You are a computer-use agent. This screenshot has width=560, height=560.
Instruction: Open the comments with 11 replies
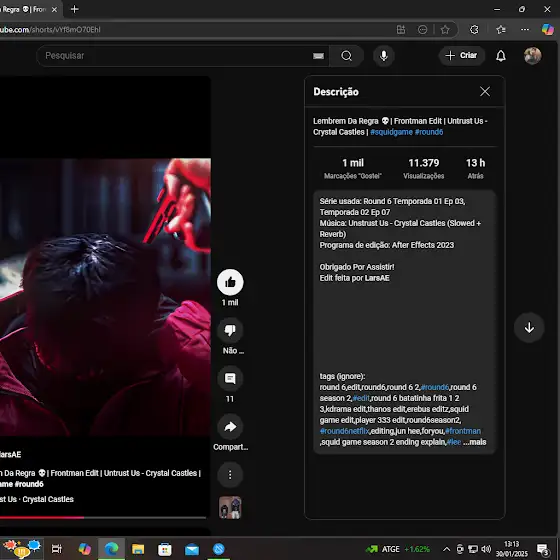coord(230,379)
